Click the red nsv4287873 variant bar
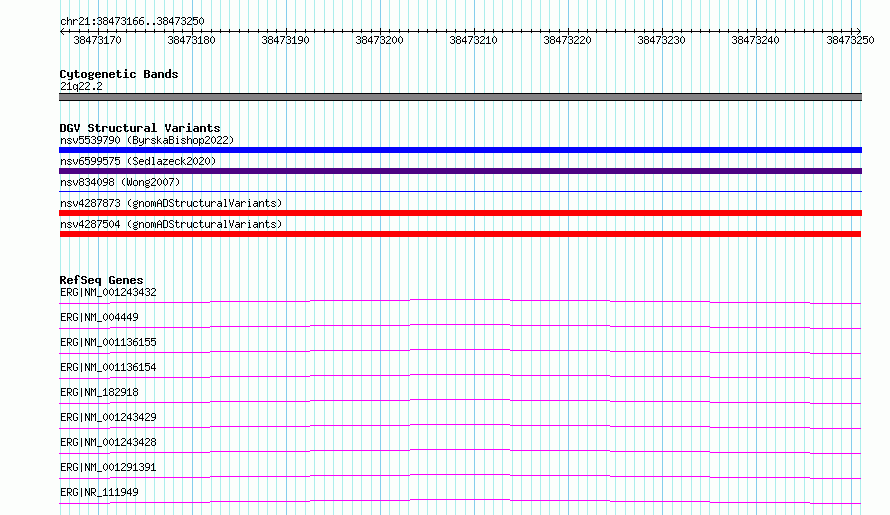 tap(460, 213)
